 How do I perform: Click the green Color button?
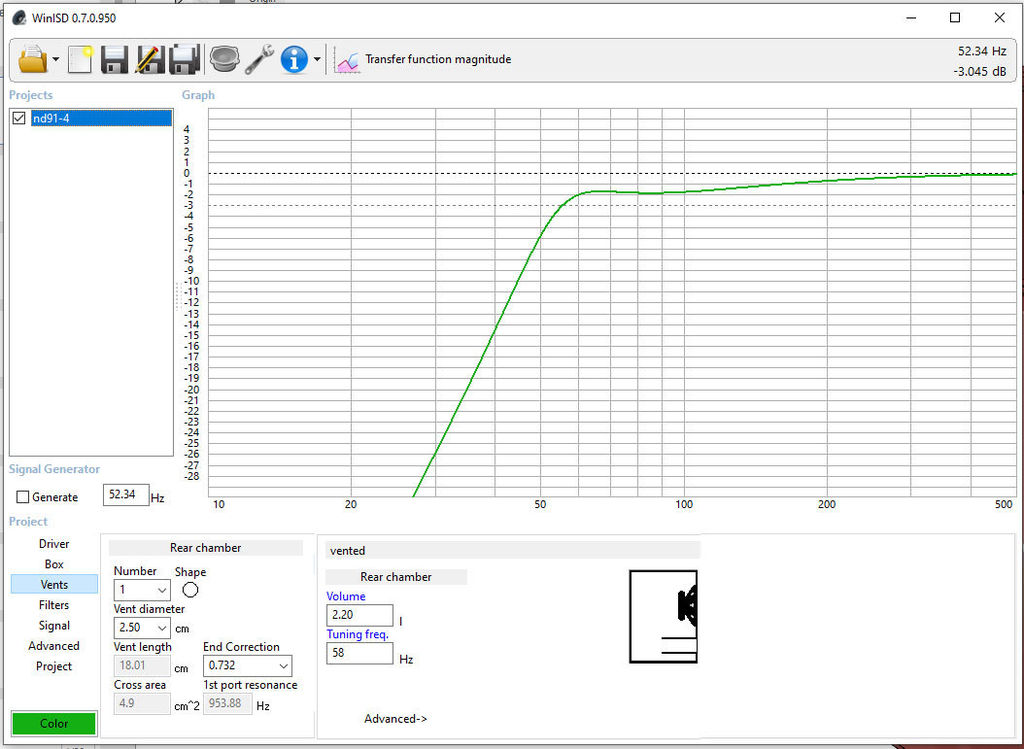point(54,724)
